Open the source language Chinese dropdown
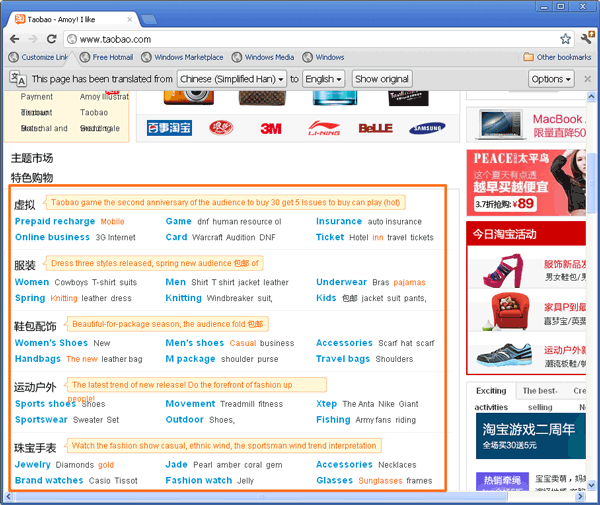The image size is (600, 505). [x=232, y=79]
